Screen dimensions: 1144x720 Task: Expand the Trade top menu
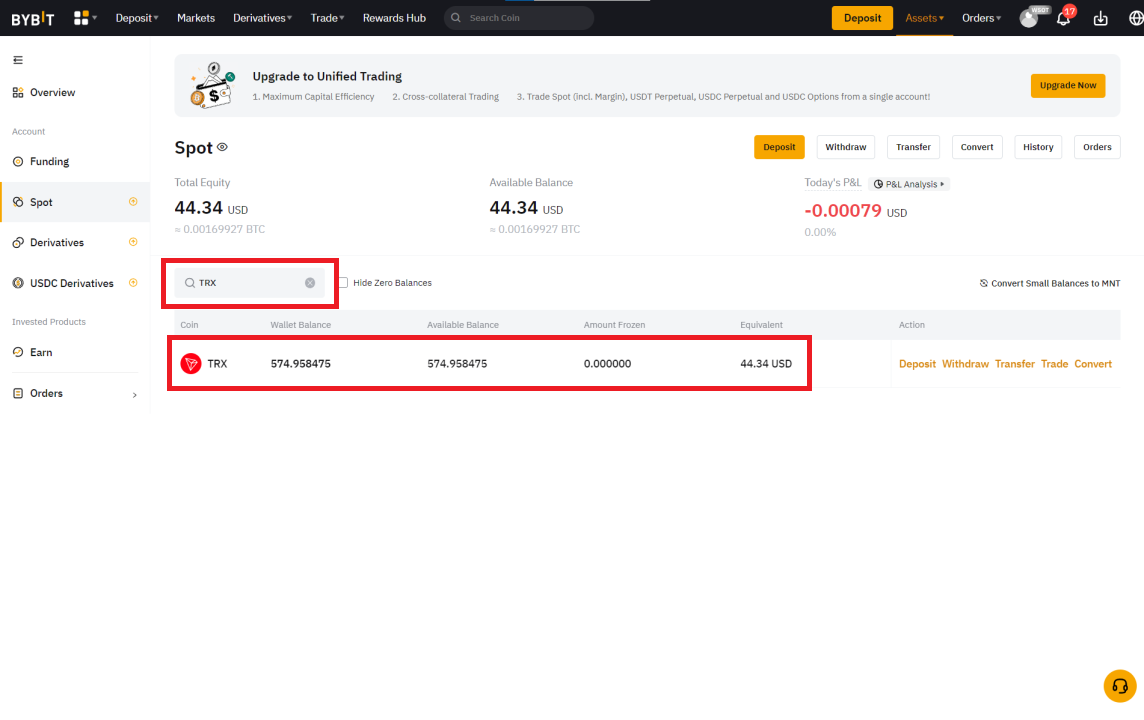tap(328, 18)
